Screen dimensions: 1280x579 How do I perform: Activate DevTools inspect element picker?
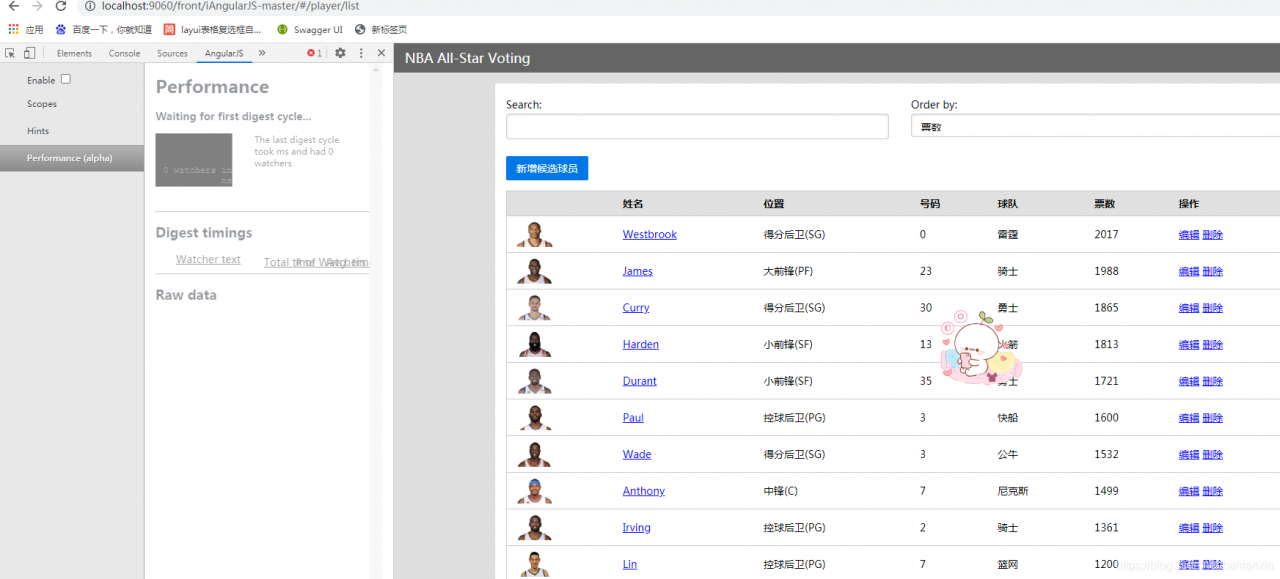point(10,53)
